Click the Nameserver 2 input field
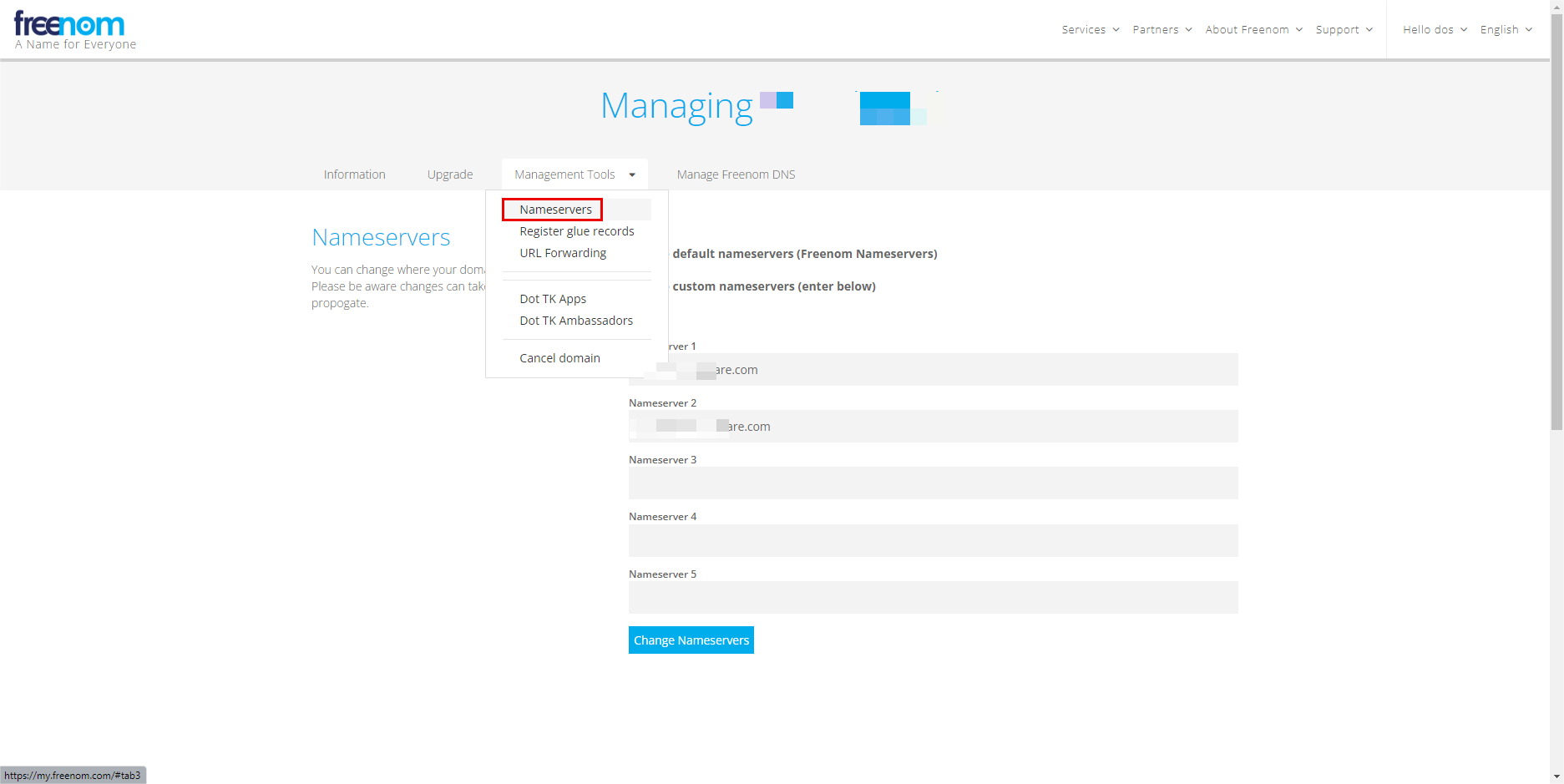Viewport: 1564px width, 784px height. pos(934,427)
